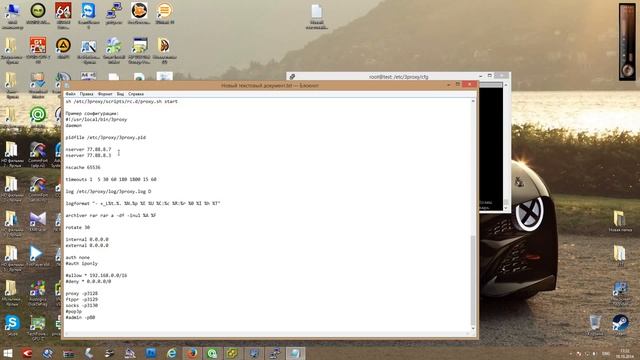Screen dimensions: 640x360
Task: Click the active Notepad taskbar button
Action: coord(295,353)
